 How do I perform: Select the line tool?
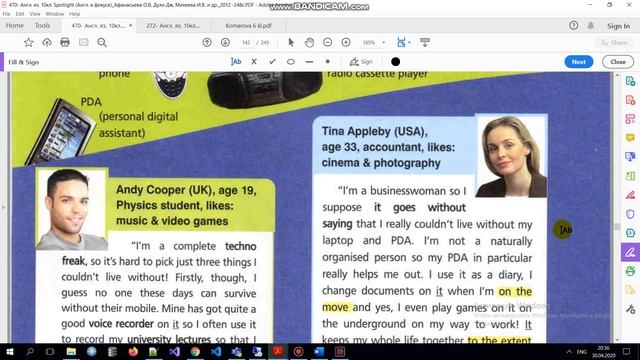(309, 62)
